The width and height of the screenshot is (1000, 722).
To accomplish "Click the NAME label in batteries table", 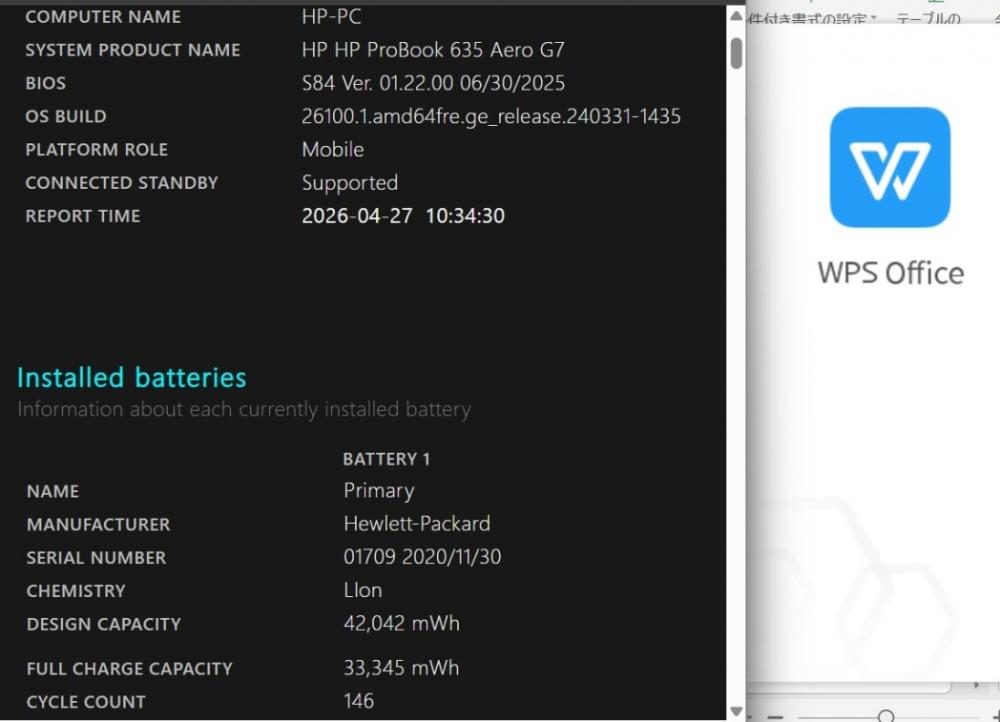I will point(53,491).
